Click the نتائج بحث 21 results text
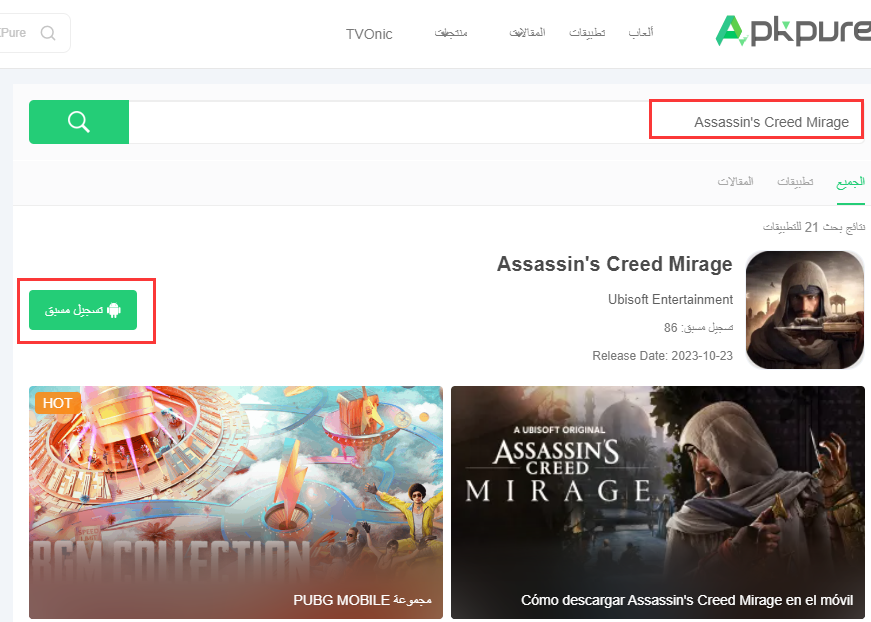This screenshot has height=622, width=871. point(814,227)
